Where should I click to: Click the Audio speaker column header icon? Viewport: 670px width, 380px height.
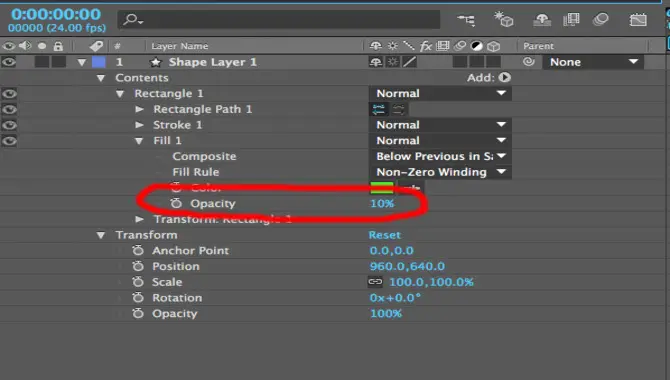coord(25,46)
